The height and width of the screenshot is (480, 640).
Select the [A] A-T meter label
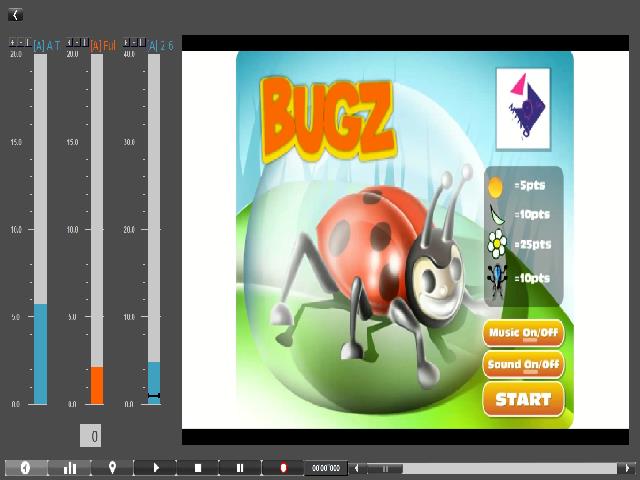click(47, 46)
